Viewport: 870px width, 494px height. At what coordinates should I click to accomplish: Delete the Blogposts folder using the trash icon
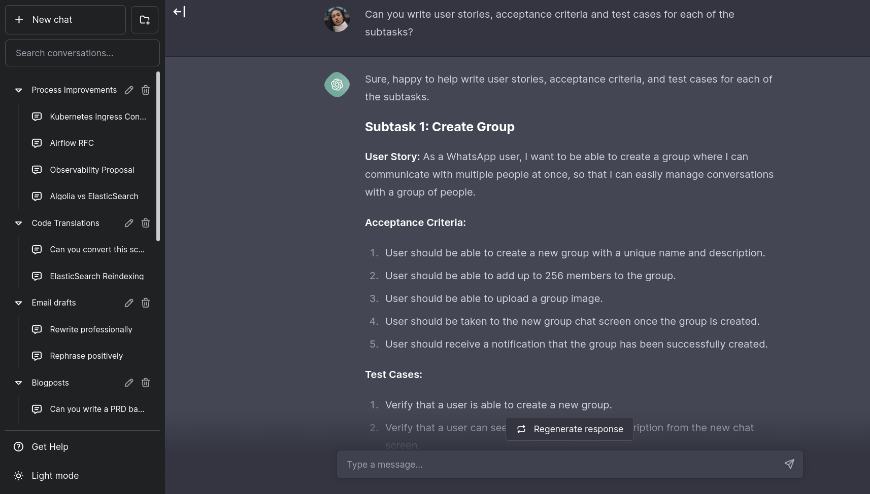(x=146, y=383)
